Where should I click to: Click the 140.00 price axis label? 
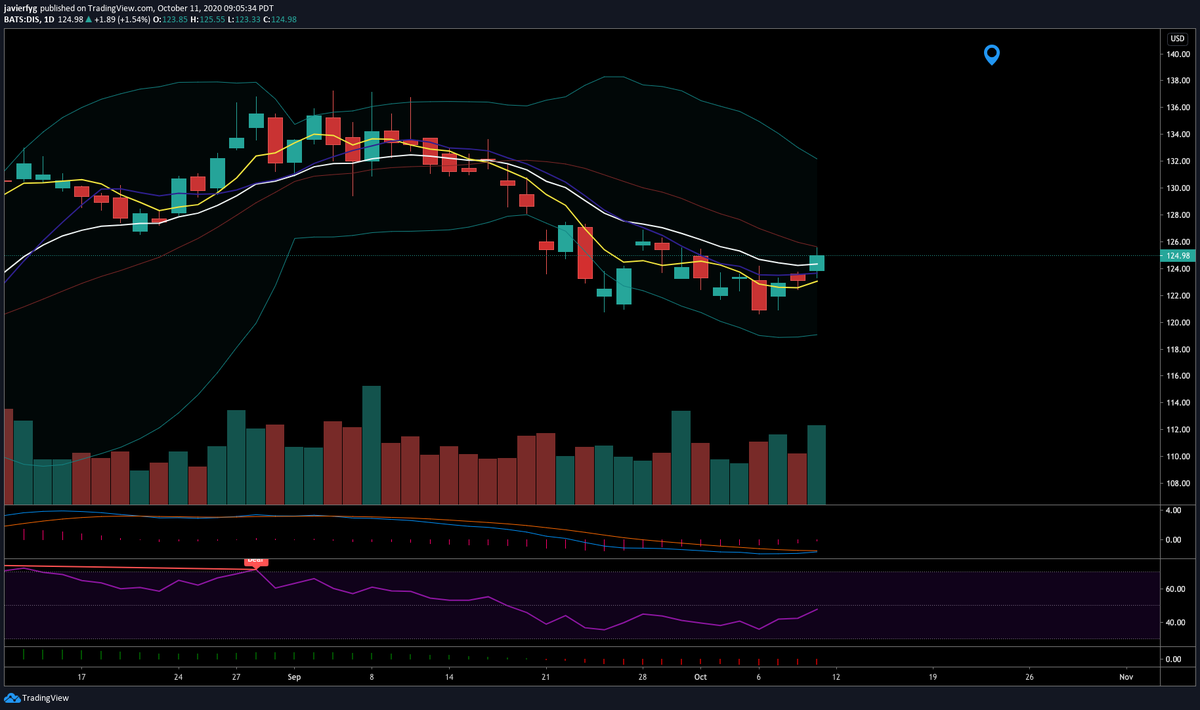[1176, 54]
